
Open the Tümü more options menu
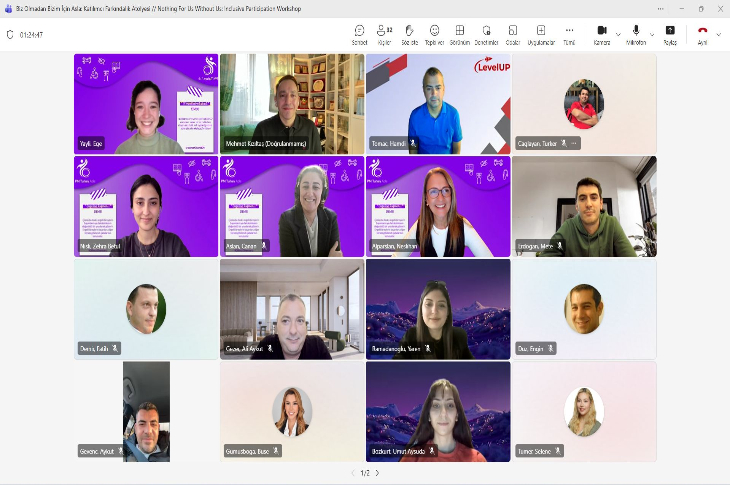pos(569,34)
